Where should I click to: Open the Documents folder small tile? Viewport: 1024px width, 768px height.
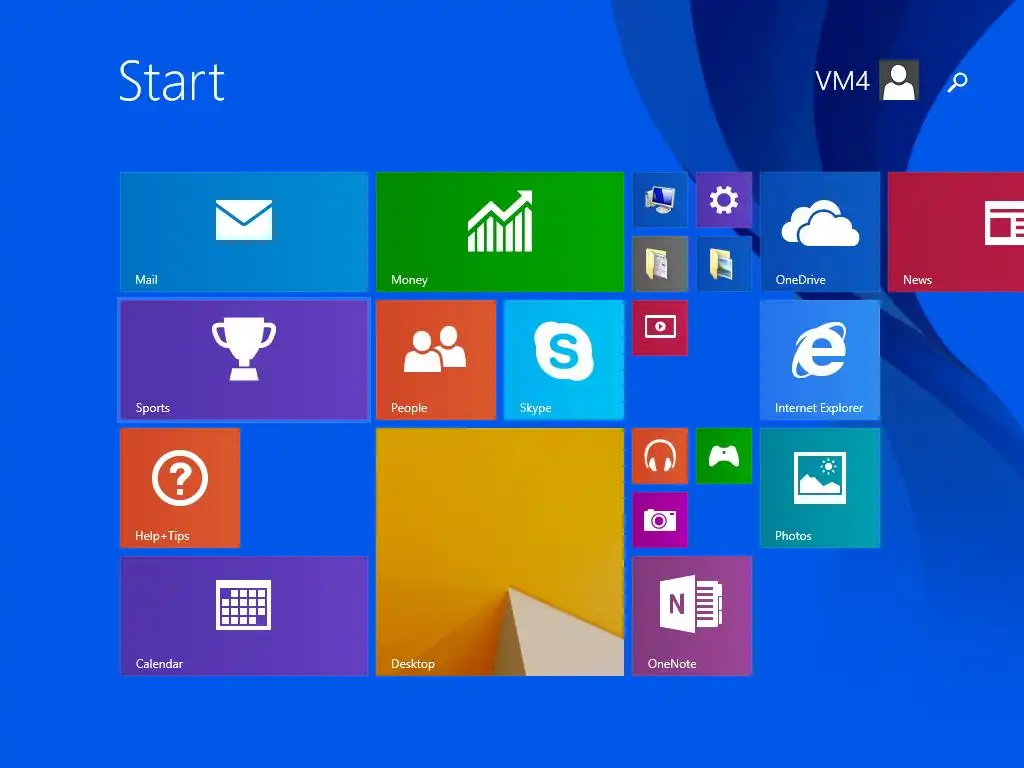click(660, 264)
